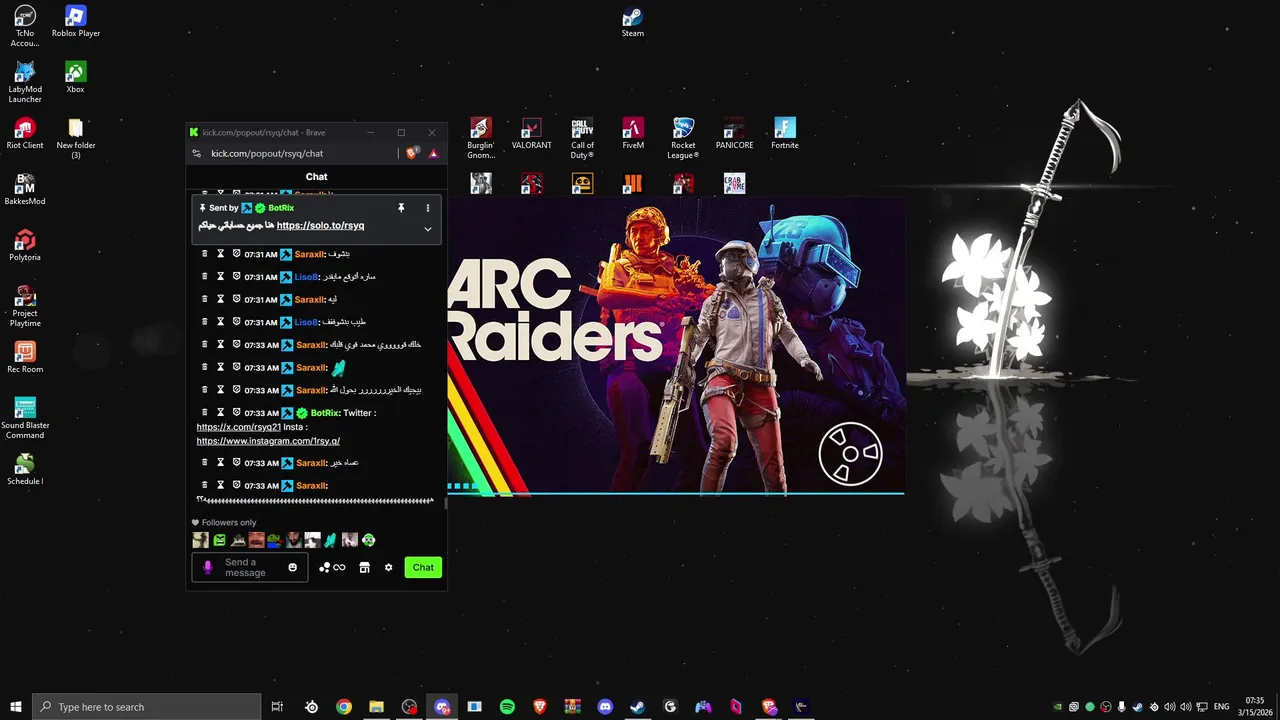
Task: Delete the BotRix Twitter message with the trash icon
Action: (x=205, y=412)
